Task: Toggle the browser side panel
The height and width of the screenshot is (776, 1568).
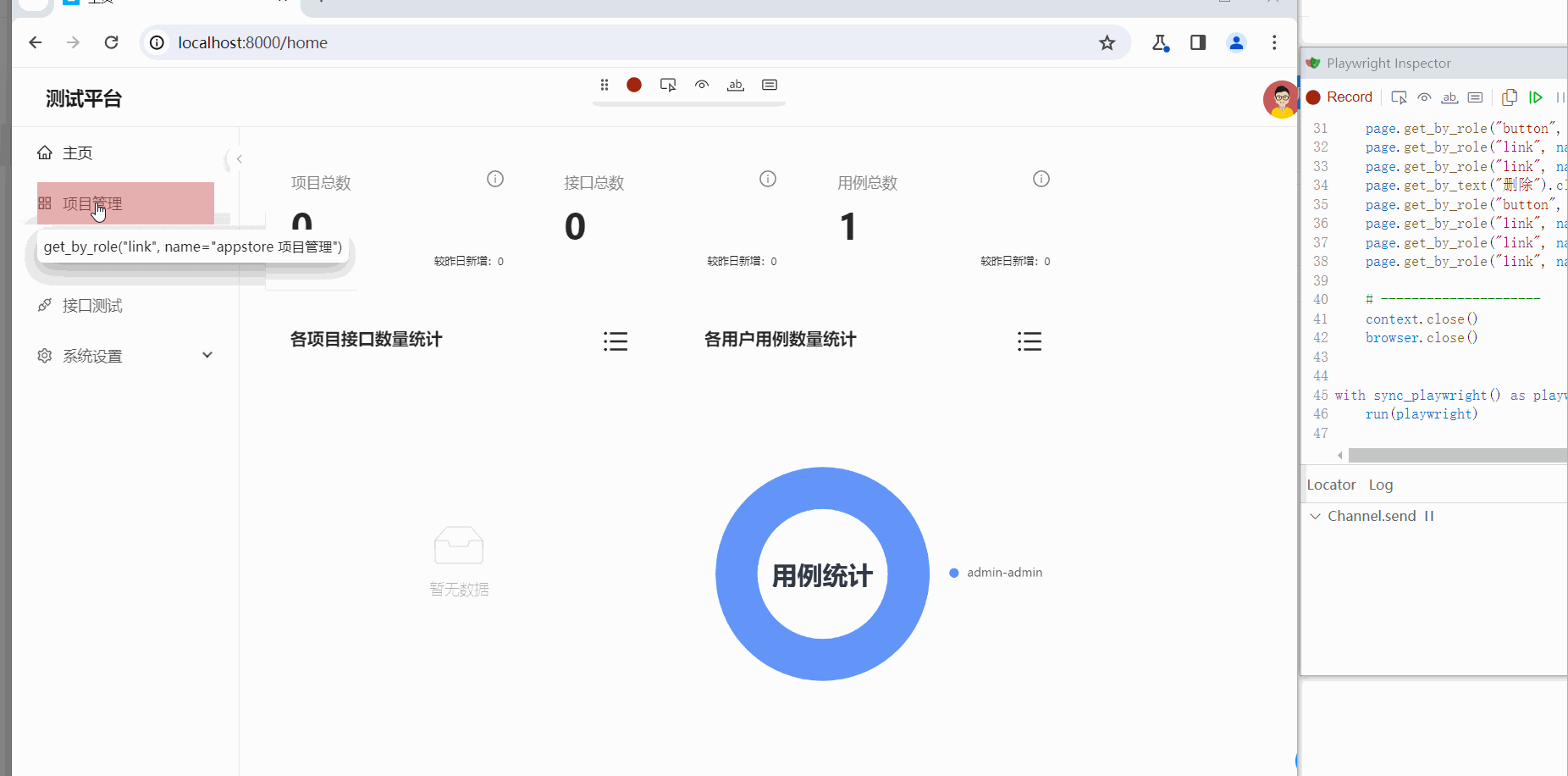Action: click(x=1198, y=42)
